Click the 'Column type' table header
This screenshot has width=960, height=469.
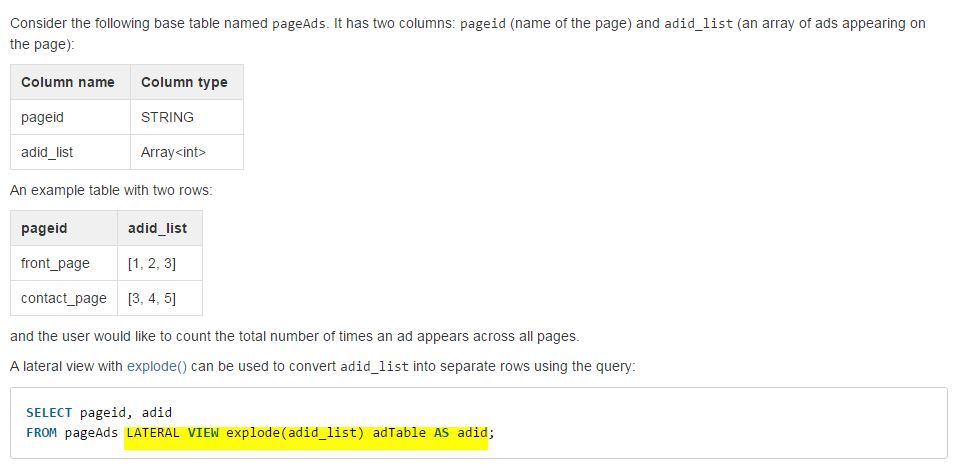pyautogui.click(x=184, y=82)
